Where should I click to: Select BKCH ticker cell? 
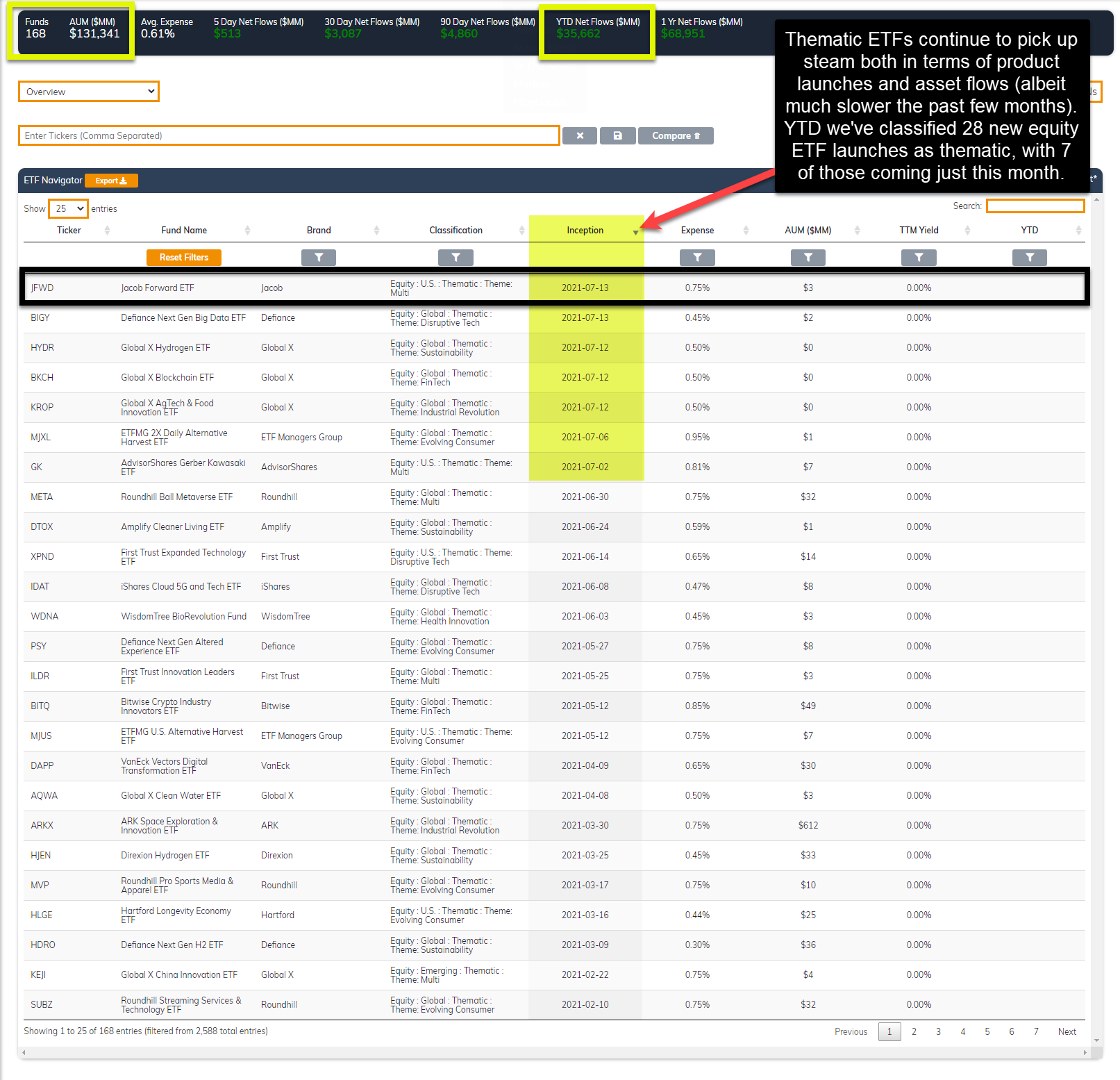pos(42,378)
